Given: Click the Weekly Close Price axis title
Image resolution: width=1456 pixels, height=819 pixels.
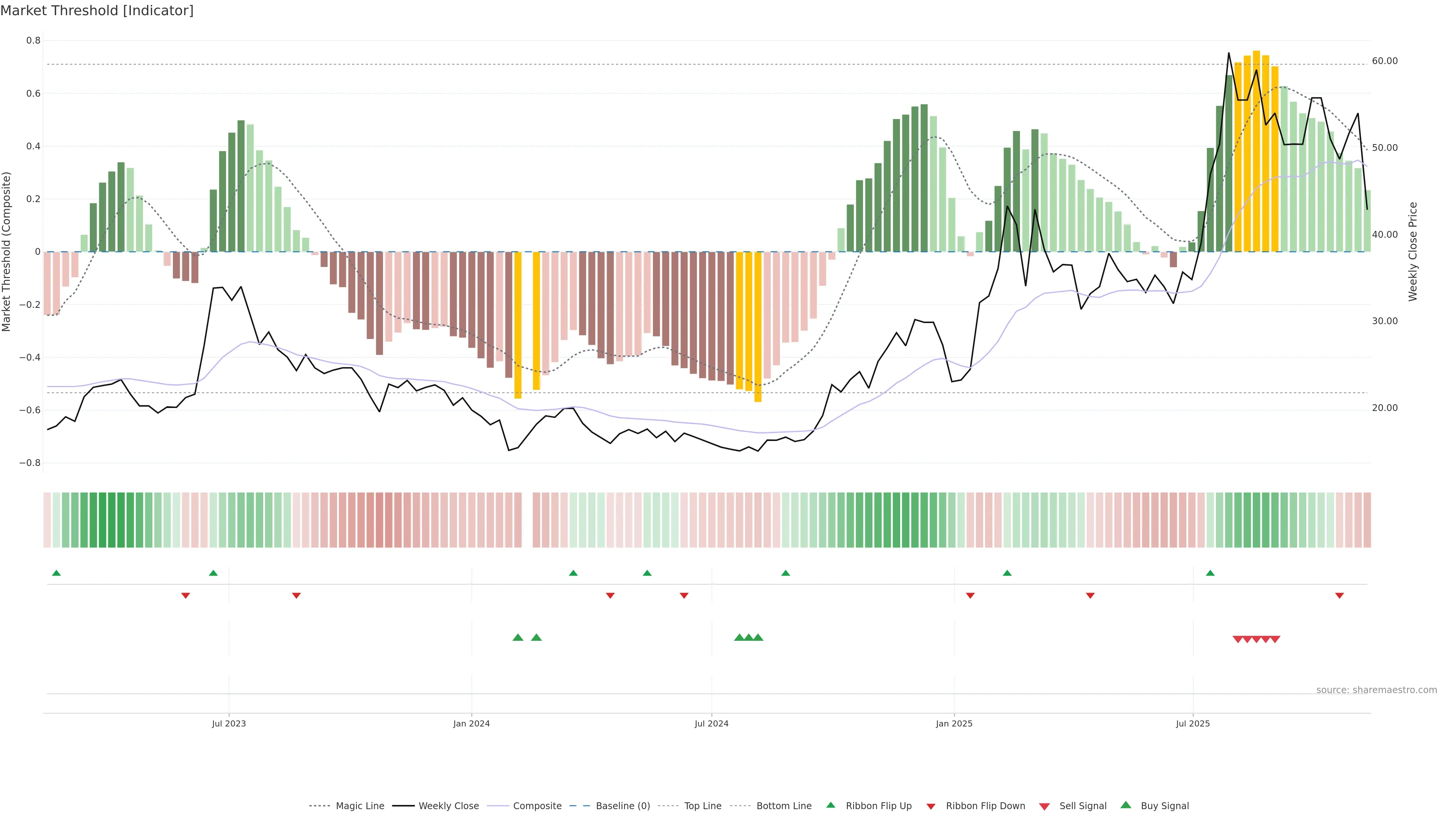Looking at the screenshot, I should (x=1412, y=251).
